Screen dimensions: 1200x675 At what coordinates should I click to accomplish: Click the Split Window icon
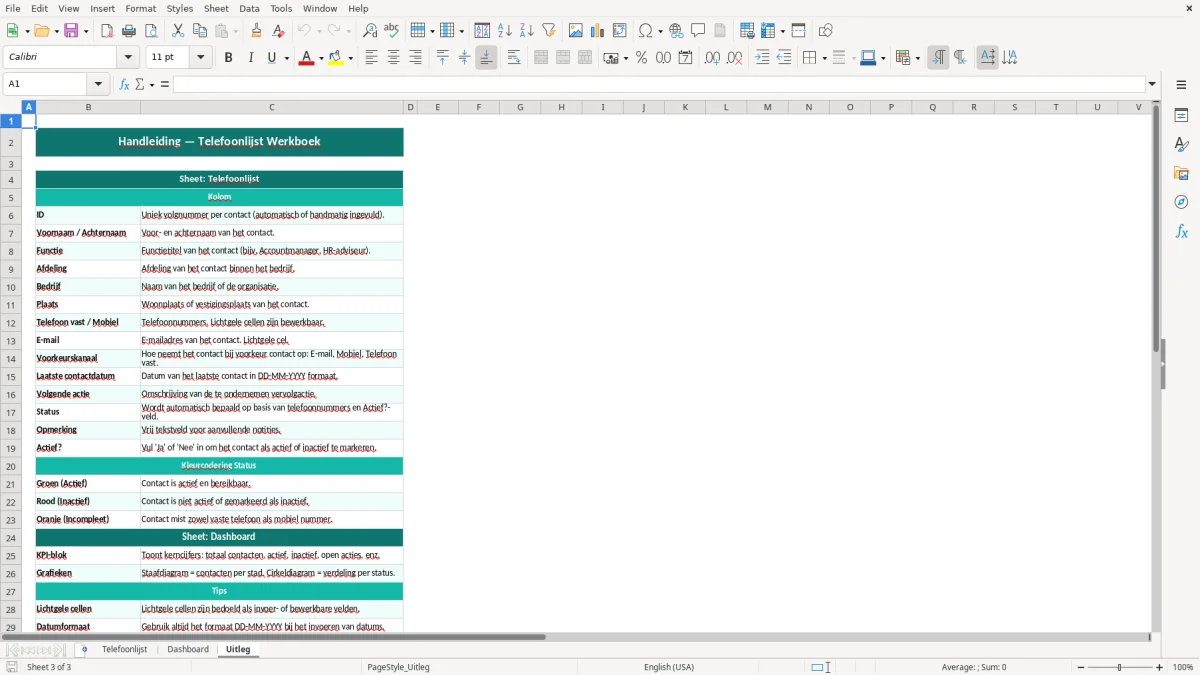(x=798, y=31)
